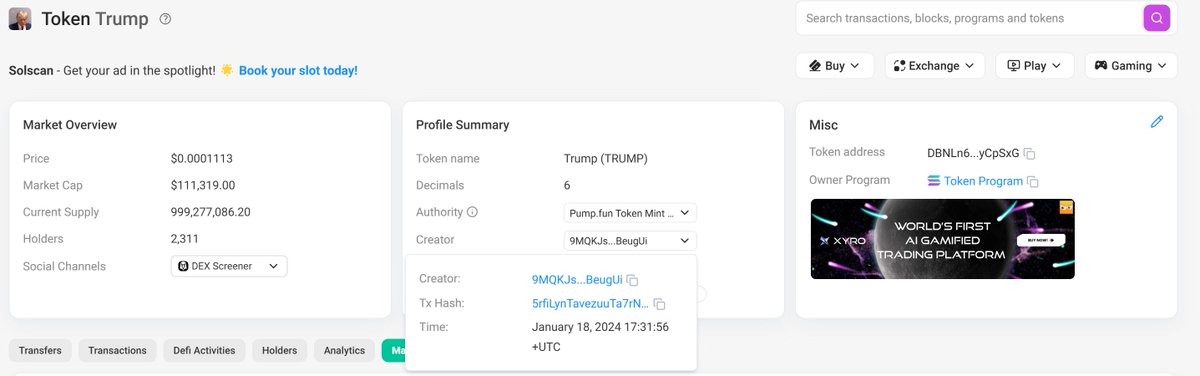Image resolution: width=1200 pixels, height=376 pixels.
Task: Switch to the Transactions tab
Action: [x=117, y=350]
